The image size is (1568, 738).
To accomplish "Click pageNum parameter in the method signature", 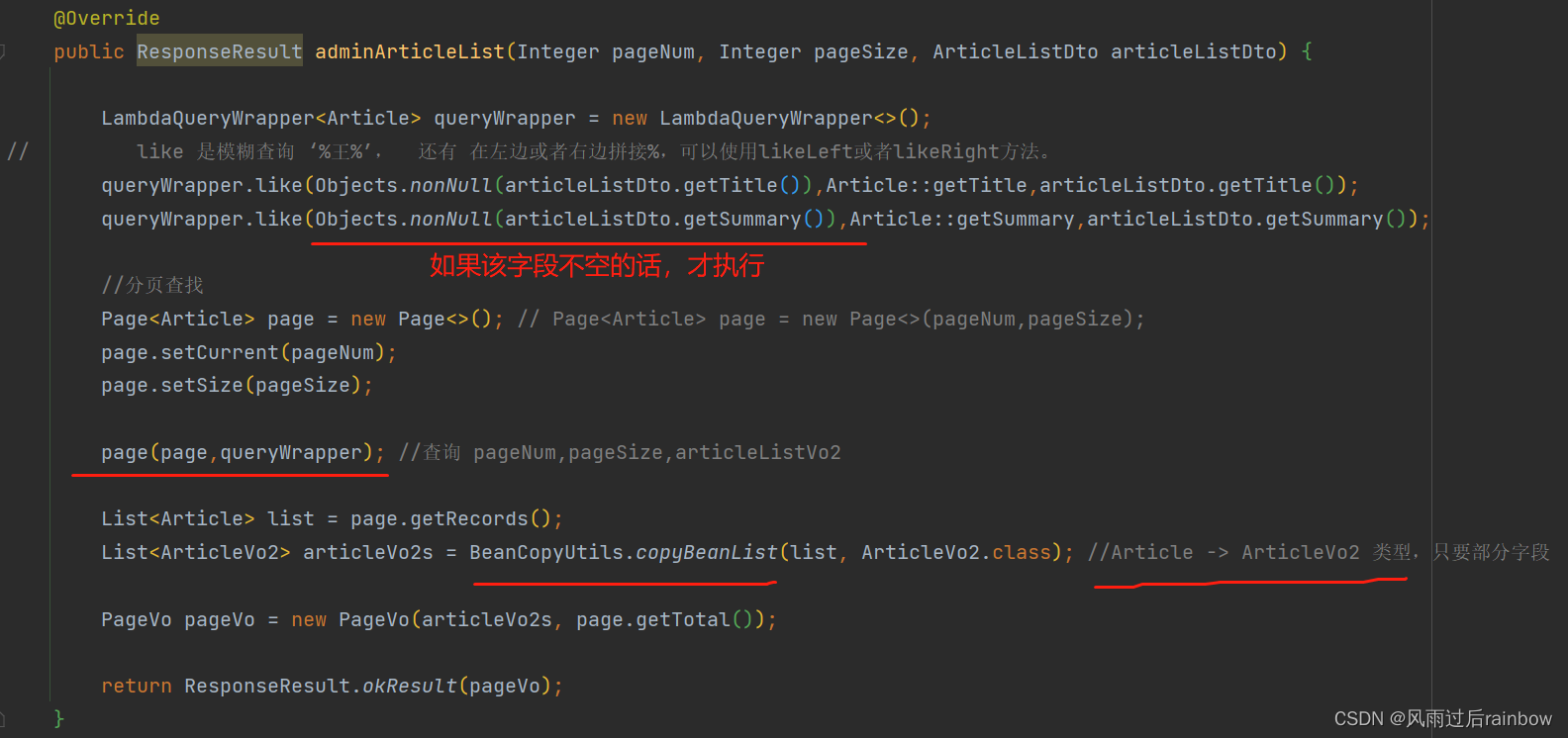I will (653, 51).
